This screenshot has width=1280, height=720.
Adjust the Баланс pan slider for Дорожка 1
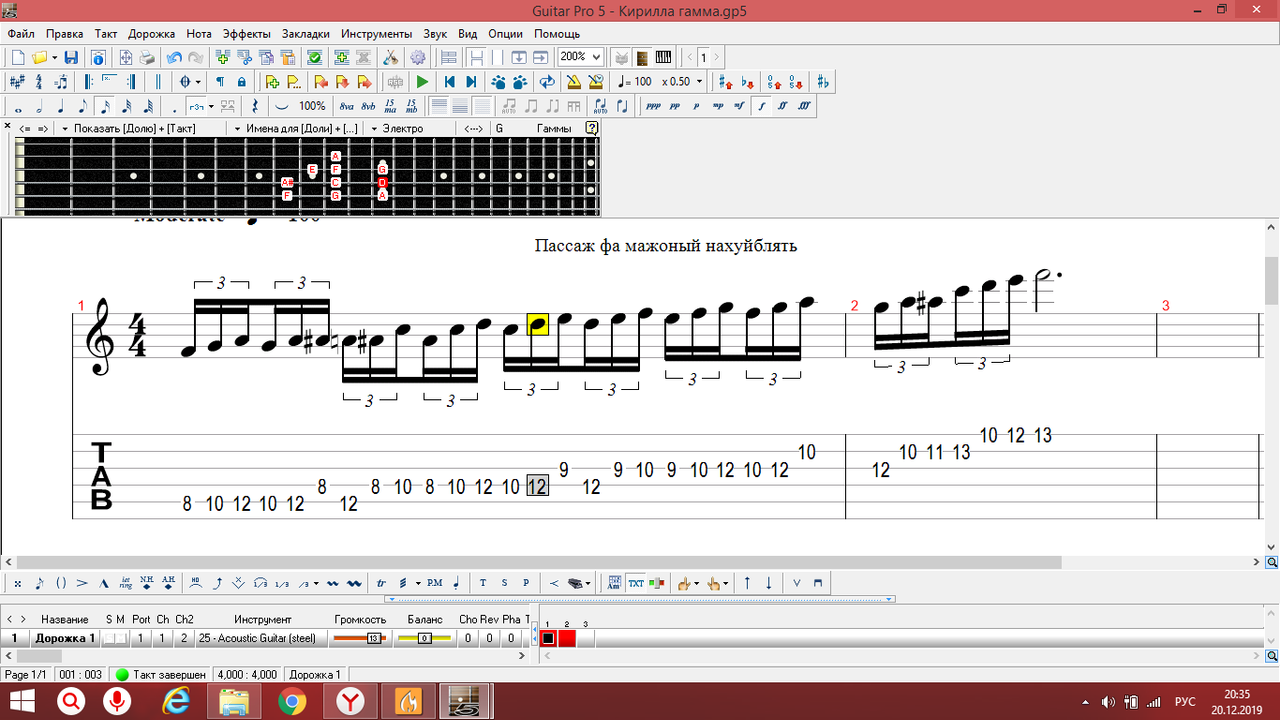click(x=424, y=638)
